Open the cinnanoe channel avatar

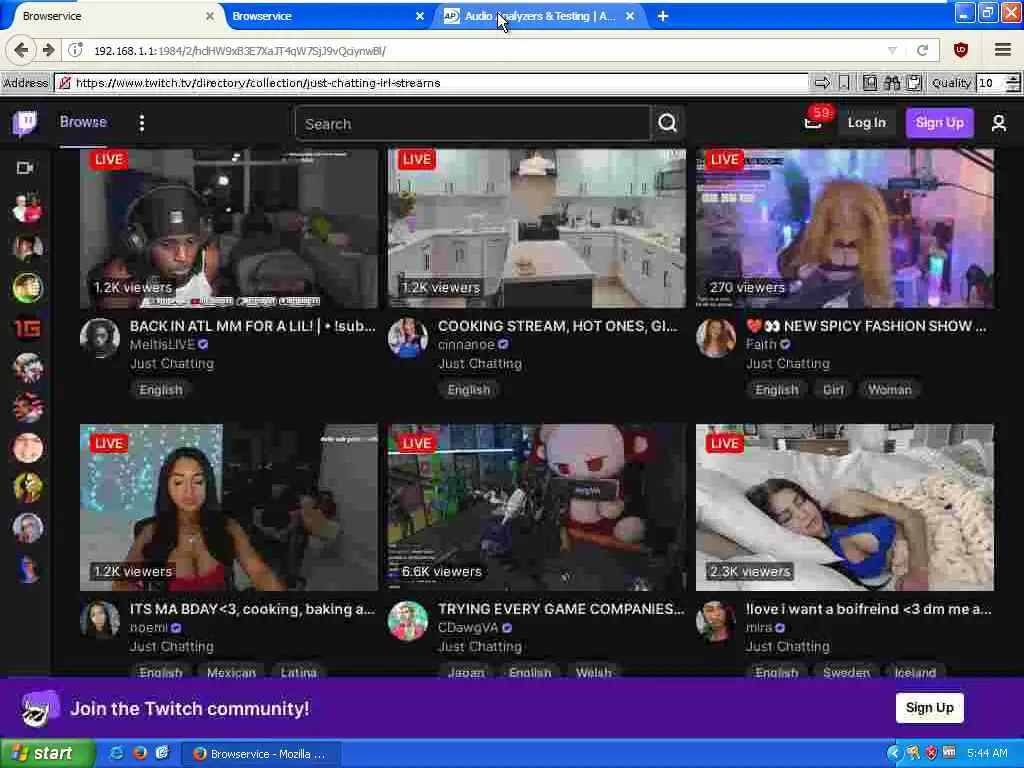click(x=408, y=338)
